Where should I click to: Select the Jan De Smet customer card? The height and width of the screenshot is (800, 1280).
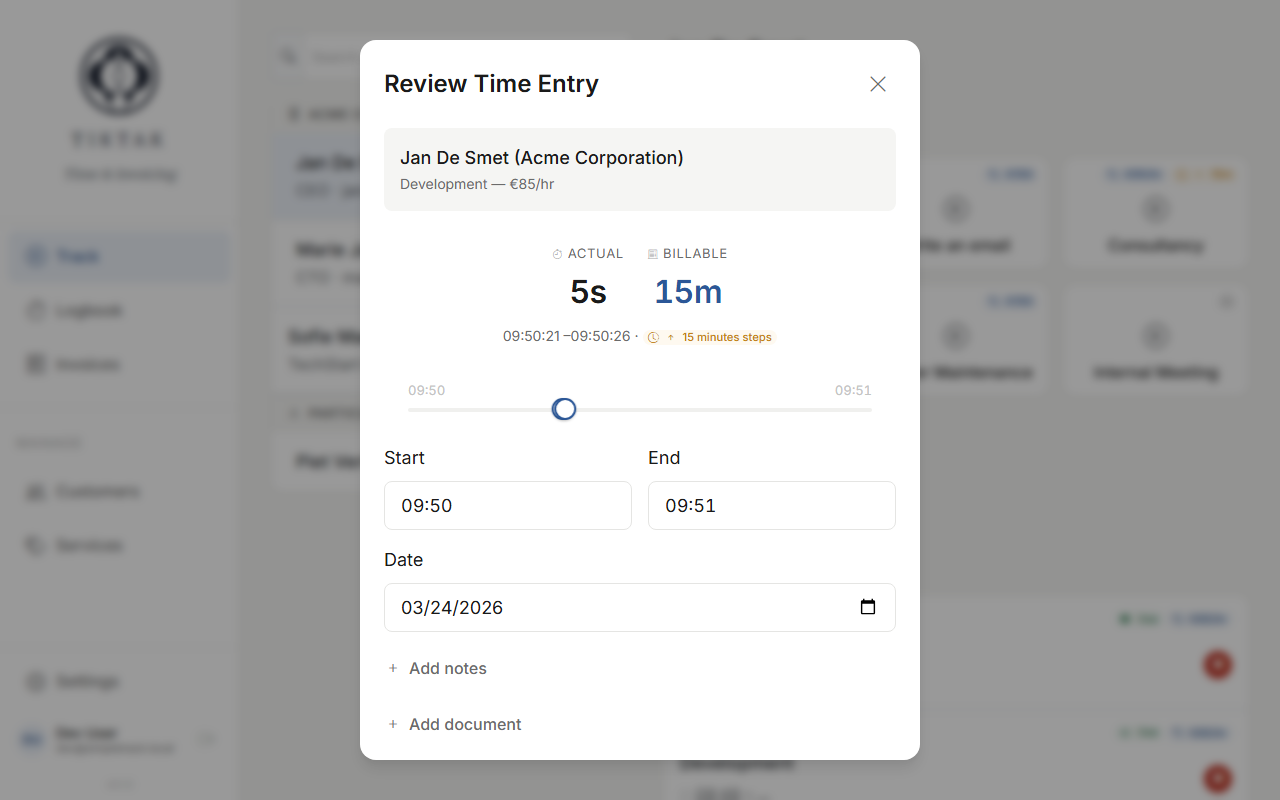click(x=640, y=169)
